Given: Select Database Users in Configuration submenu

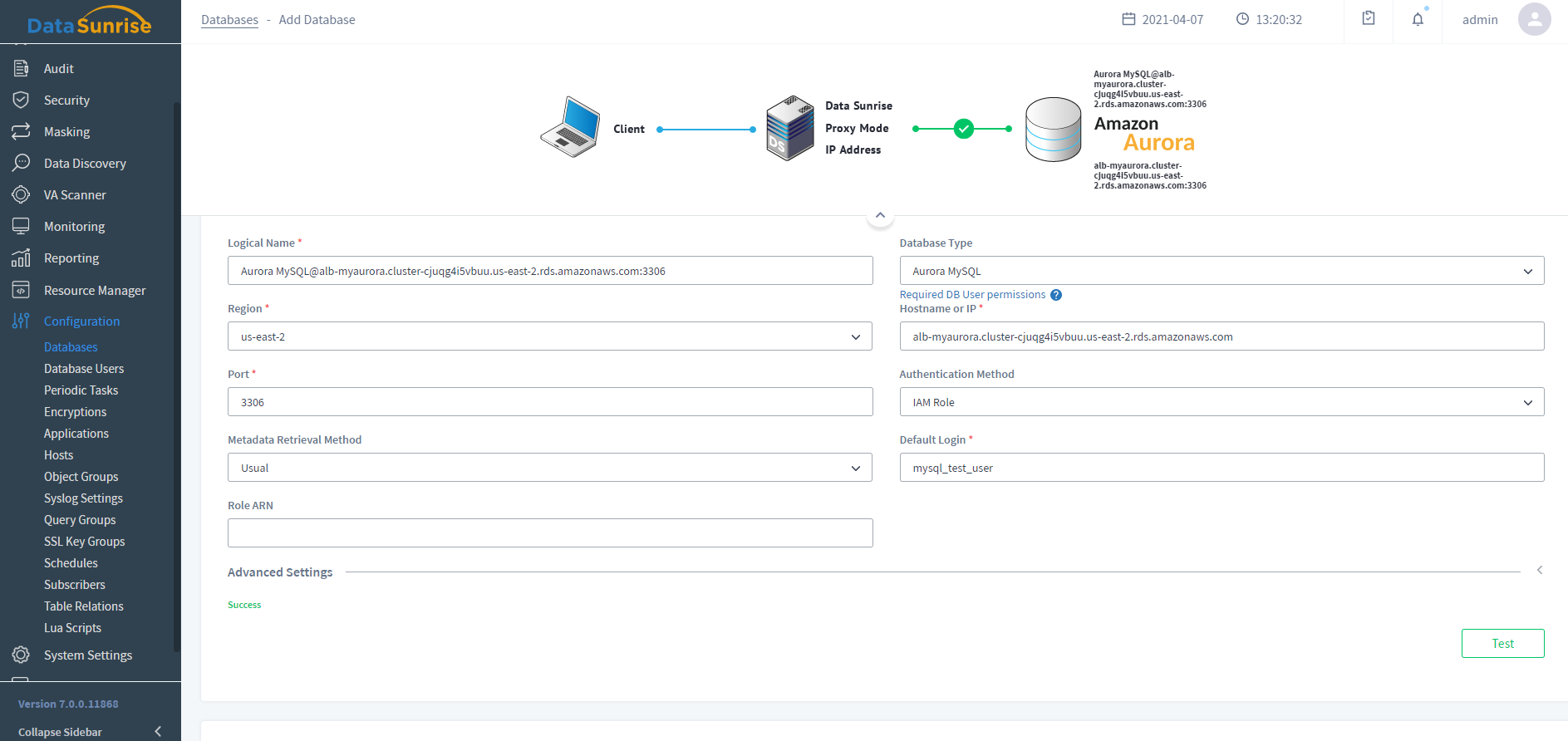Looking at the screenshot, I should point(84,369).
